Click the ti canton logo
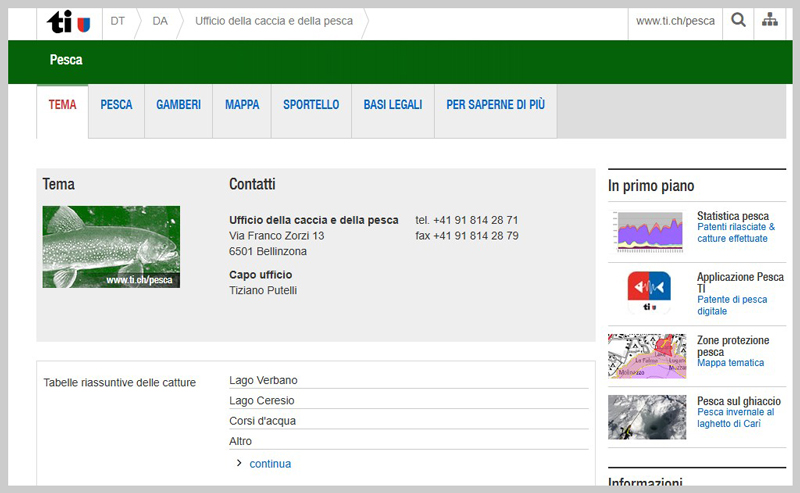Screen dimensions: 800x493 69,22
